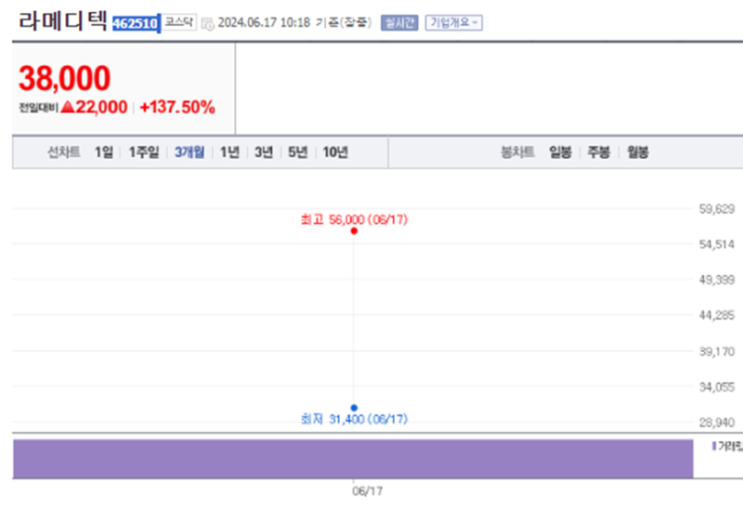Click the 59,629 y-axis value
This screenshot has width=743, height=510.
click(x=716, y=209)
